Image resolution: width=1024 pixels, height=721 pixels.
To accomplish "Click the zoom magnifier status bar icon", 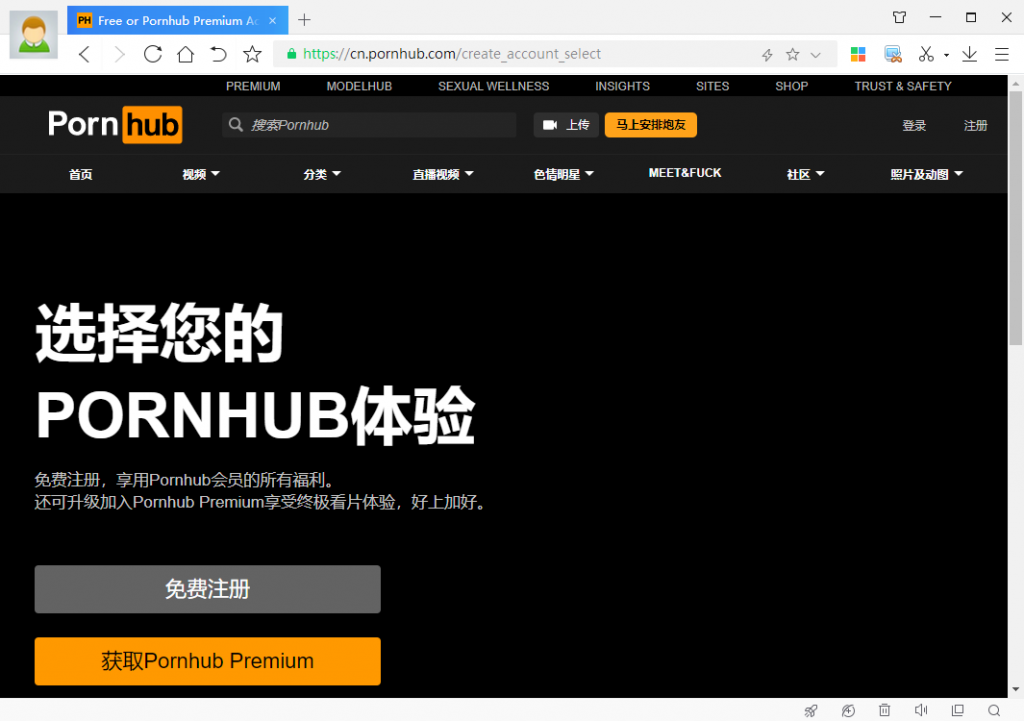I will [x=994, y=711].
